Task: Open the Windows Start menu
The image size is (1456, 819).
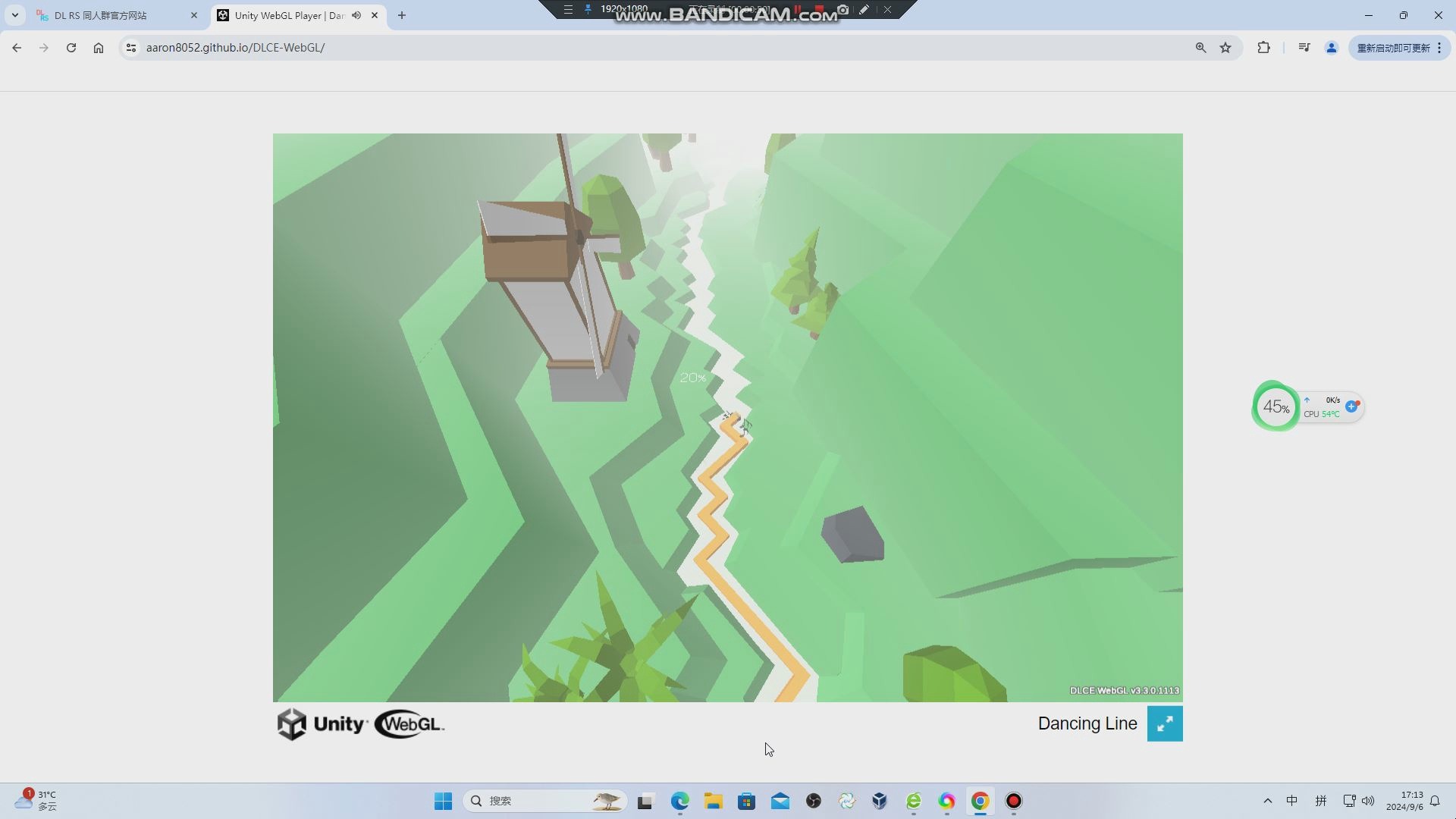Action: point(444,801)
